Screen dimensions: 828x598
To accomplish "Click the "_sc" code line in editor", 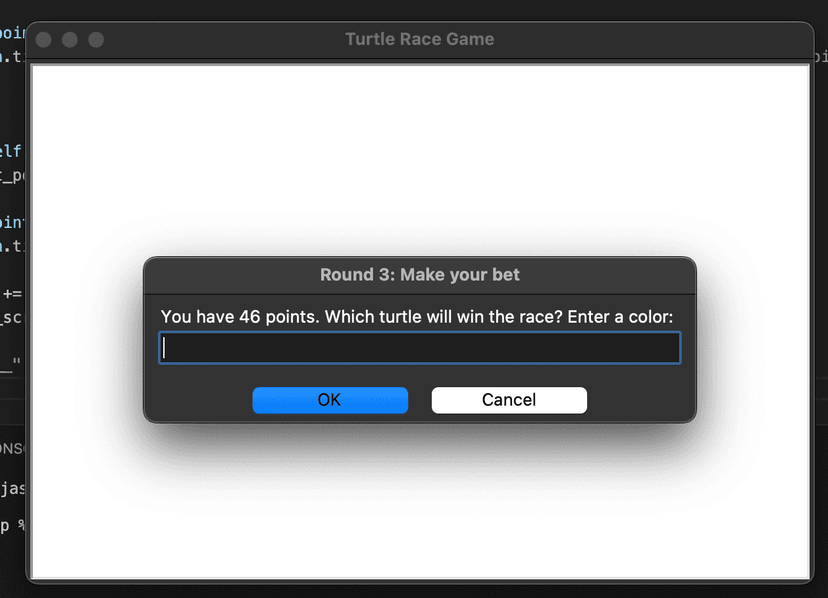I will pos(11,317).
